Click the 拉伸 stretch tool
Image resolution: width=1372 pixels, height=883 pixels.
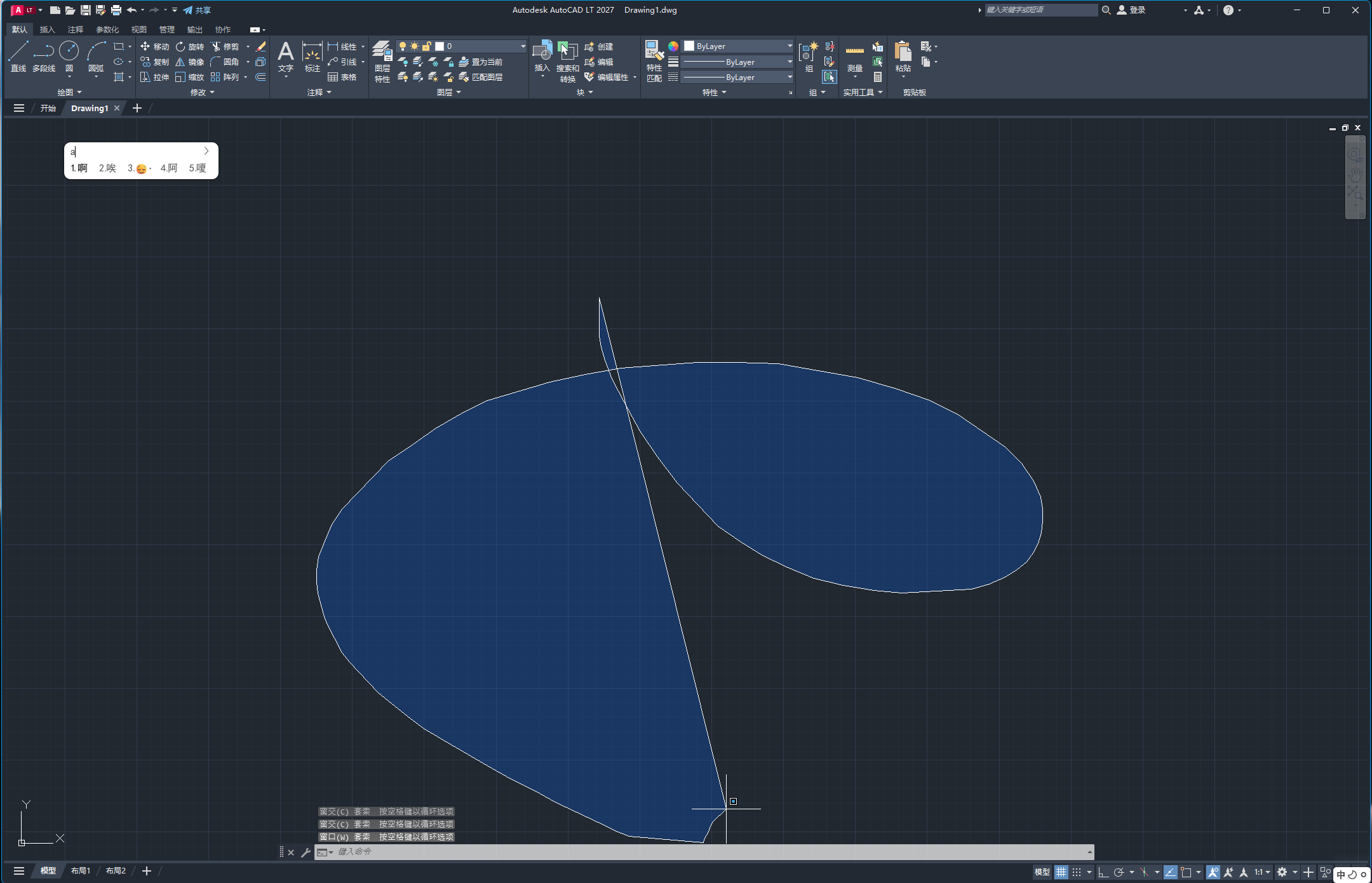154,77
